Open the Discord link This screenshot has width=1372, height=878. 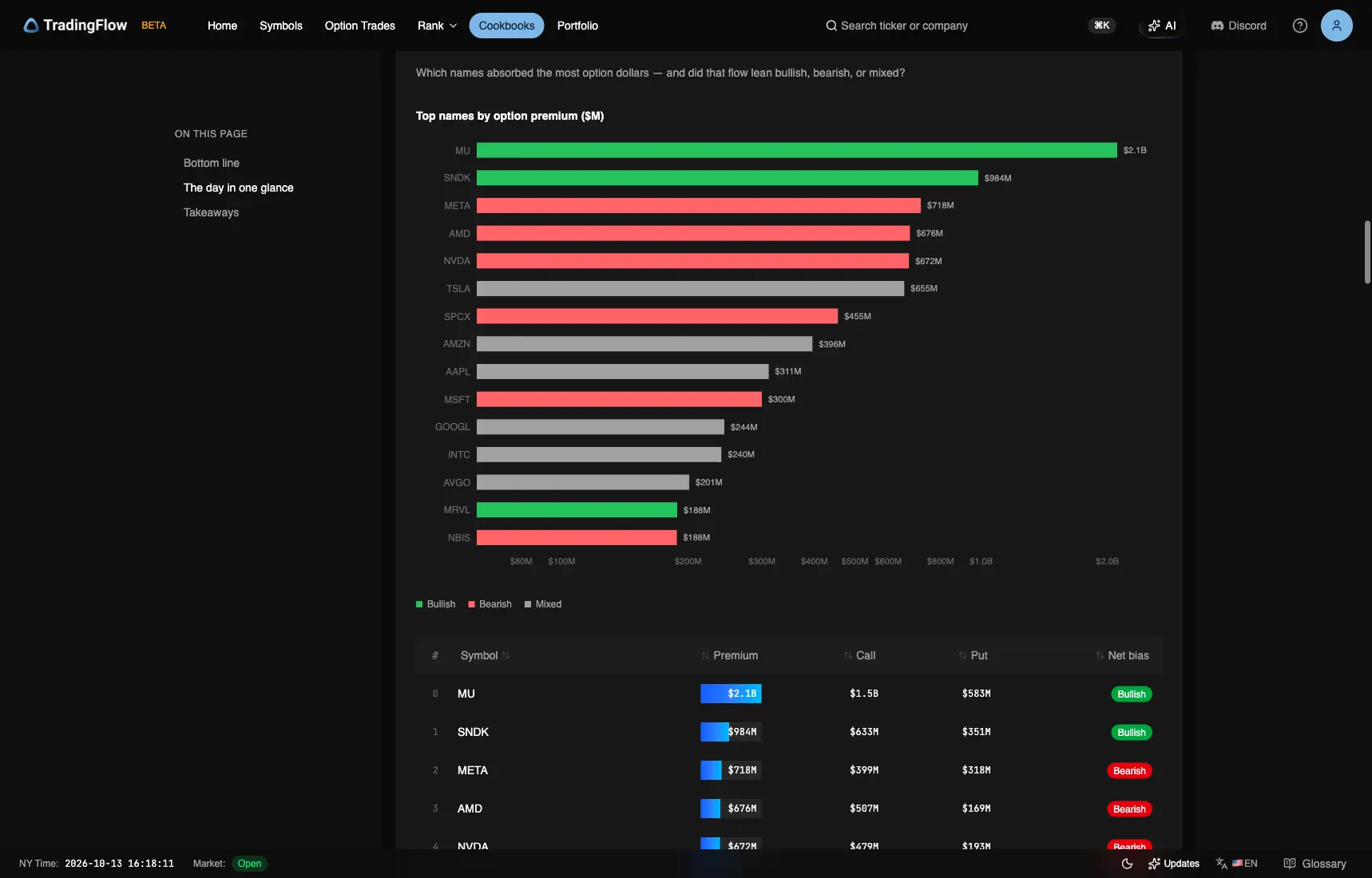1239,26
